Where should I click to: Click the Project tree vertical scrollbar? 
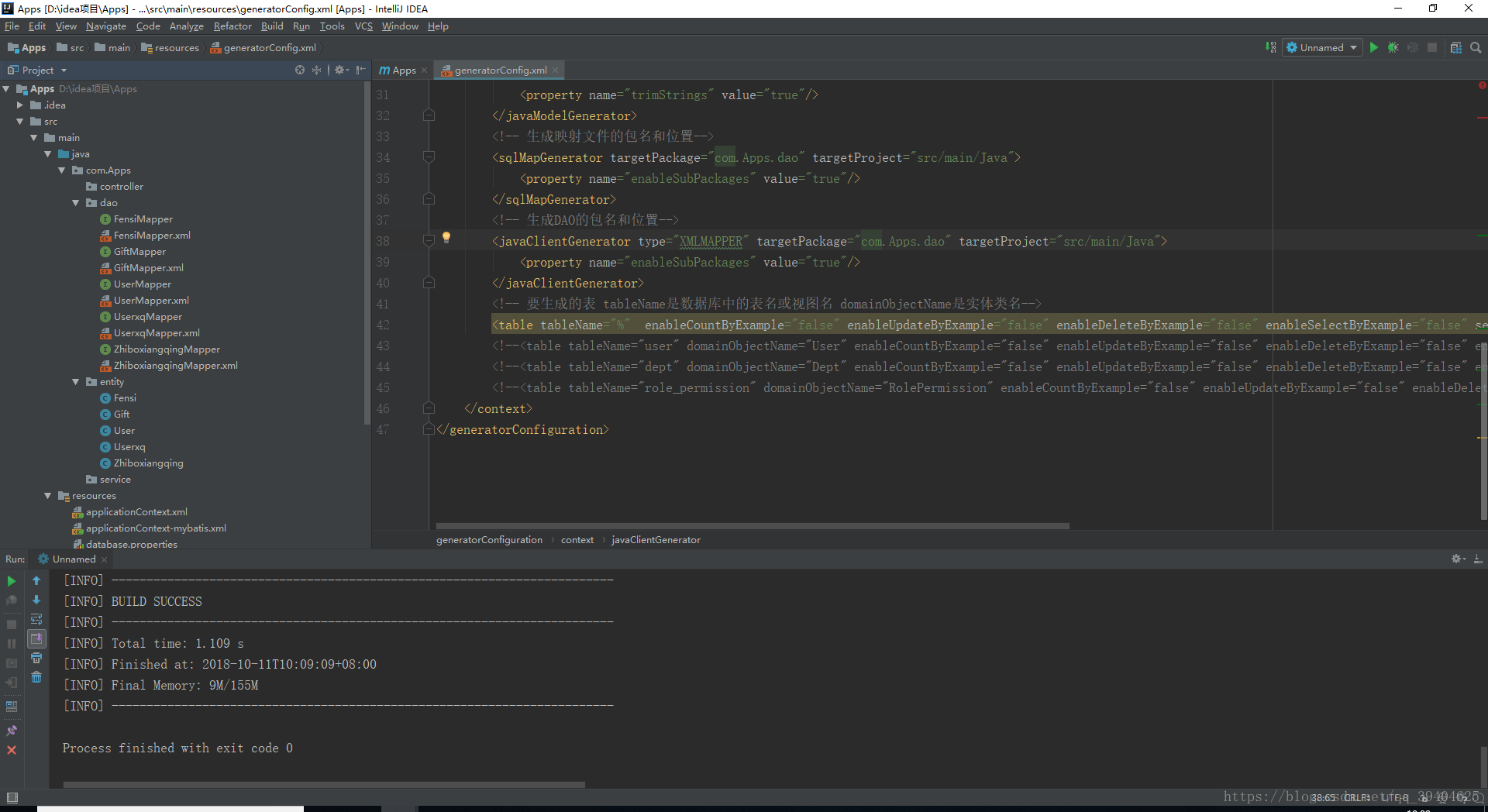tap(367, 252)
